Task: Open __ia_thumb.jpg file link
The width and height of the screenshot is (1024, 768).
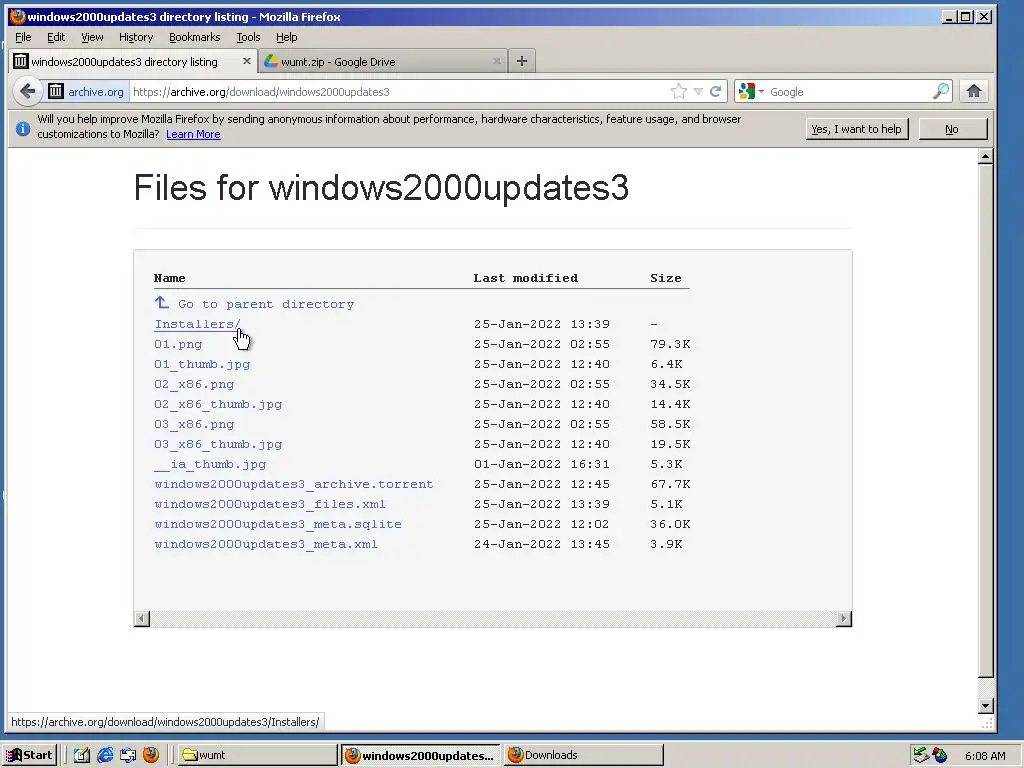Action: point(210,464)
